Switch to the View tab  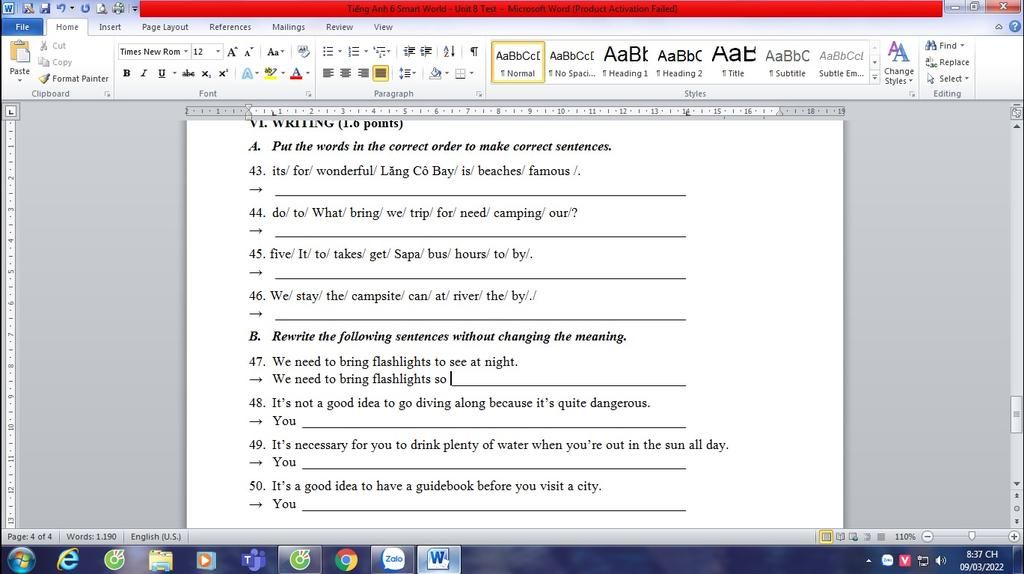click(x=383, y=27)
